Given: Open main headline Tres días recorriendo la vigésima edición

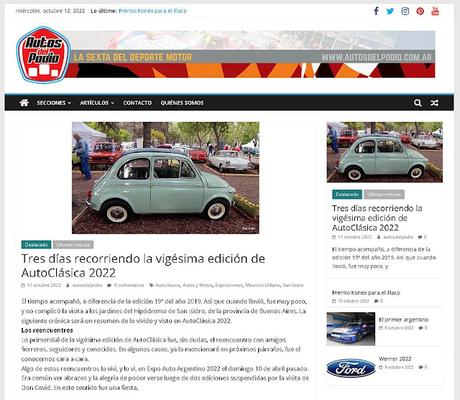Looking at the screenshot, I should point(143,266).
